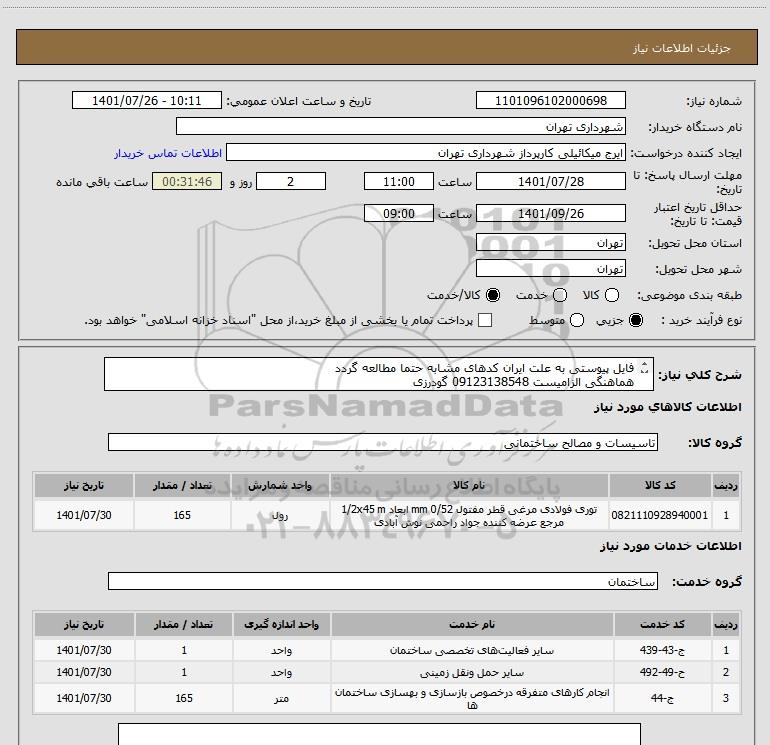Select the متر unit cell

[x=281, y=698]
